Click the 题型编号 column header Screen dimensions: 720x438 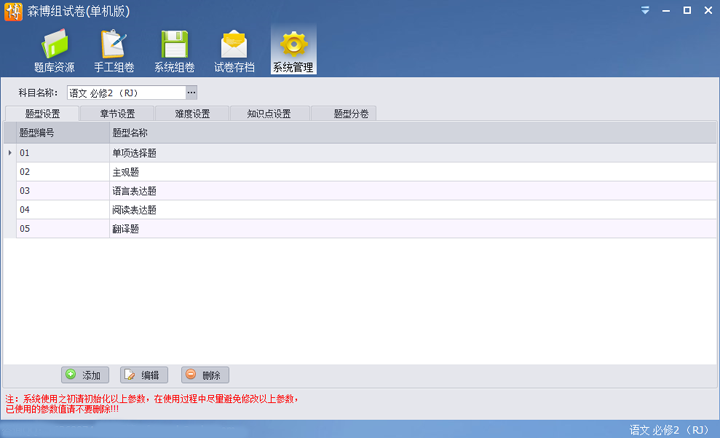62,132
